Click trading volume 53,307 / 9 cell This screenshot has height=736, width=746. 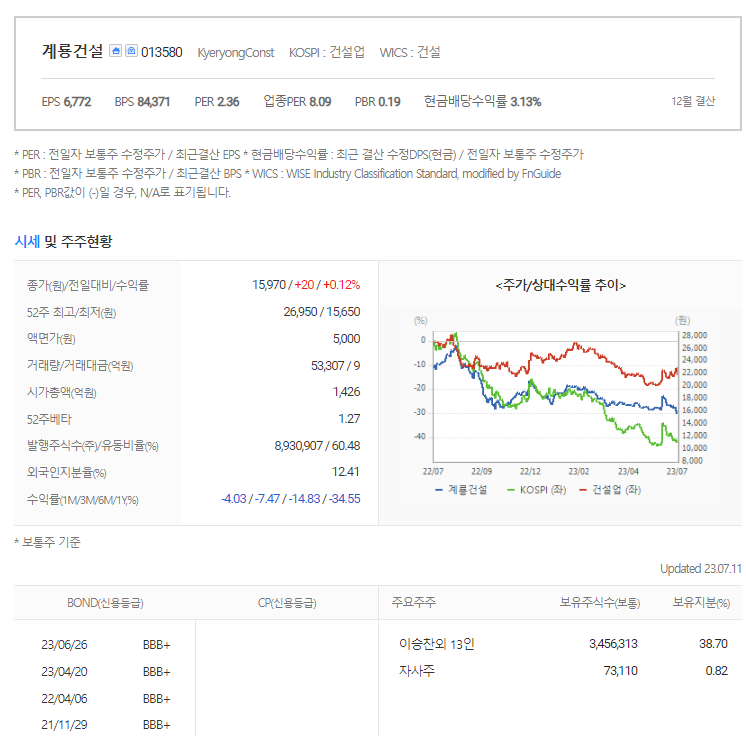tap(335, 365)
